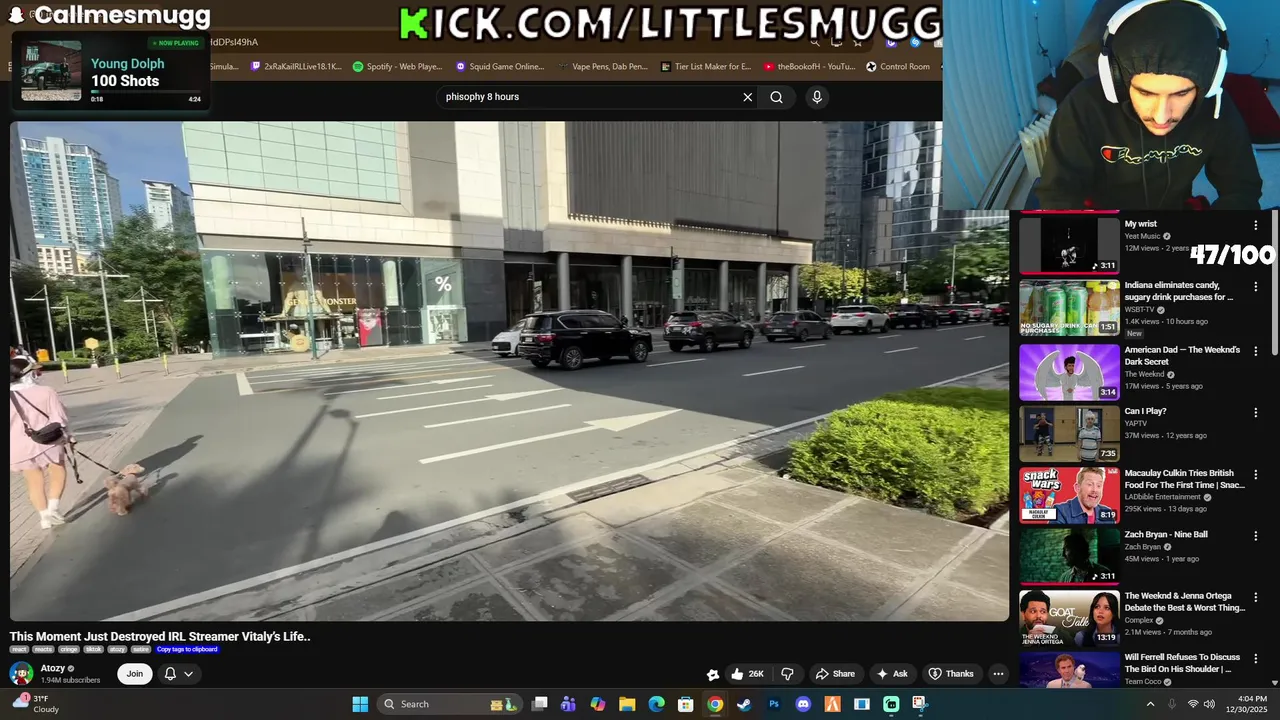
Task: Open Copilot from taskbar
Action: click(598, 704)
